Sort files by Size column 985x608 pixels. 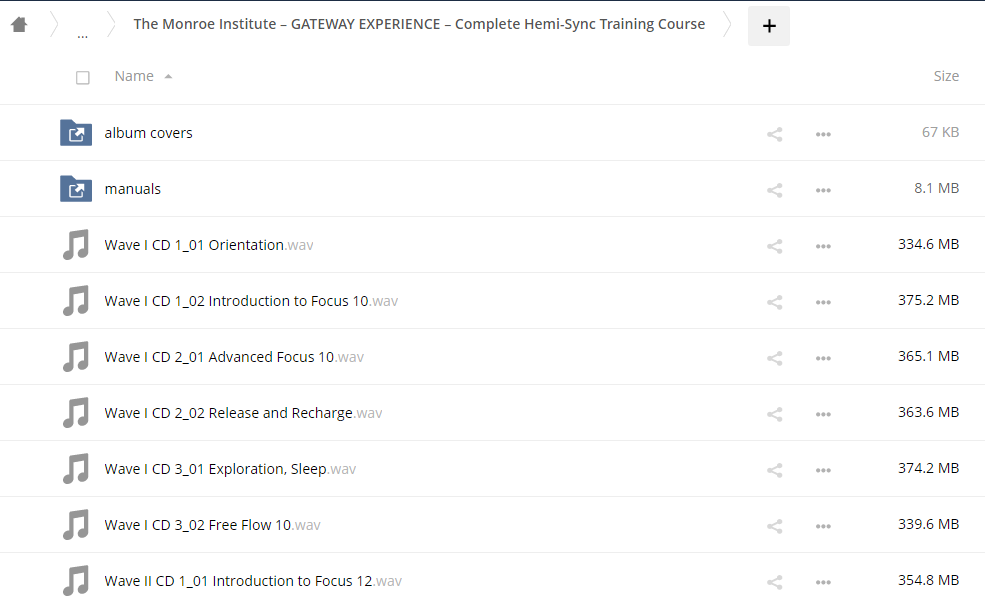tap(946, 76)
